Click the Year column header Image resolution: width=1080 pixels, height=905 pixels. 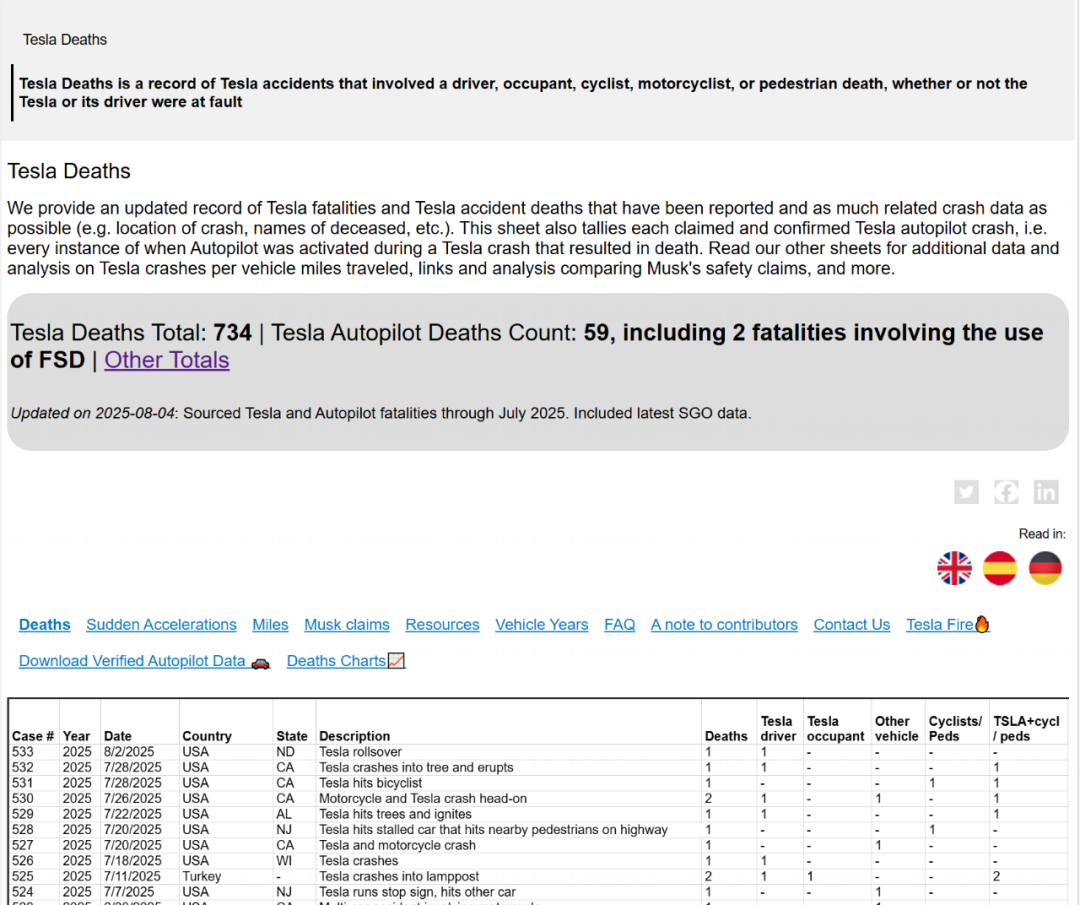pos(76,736)
